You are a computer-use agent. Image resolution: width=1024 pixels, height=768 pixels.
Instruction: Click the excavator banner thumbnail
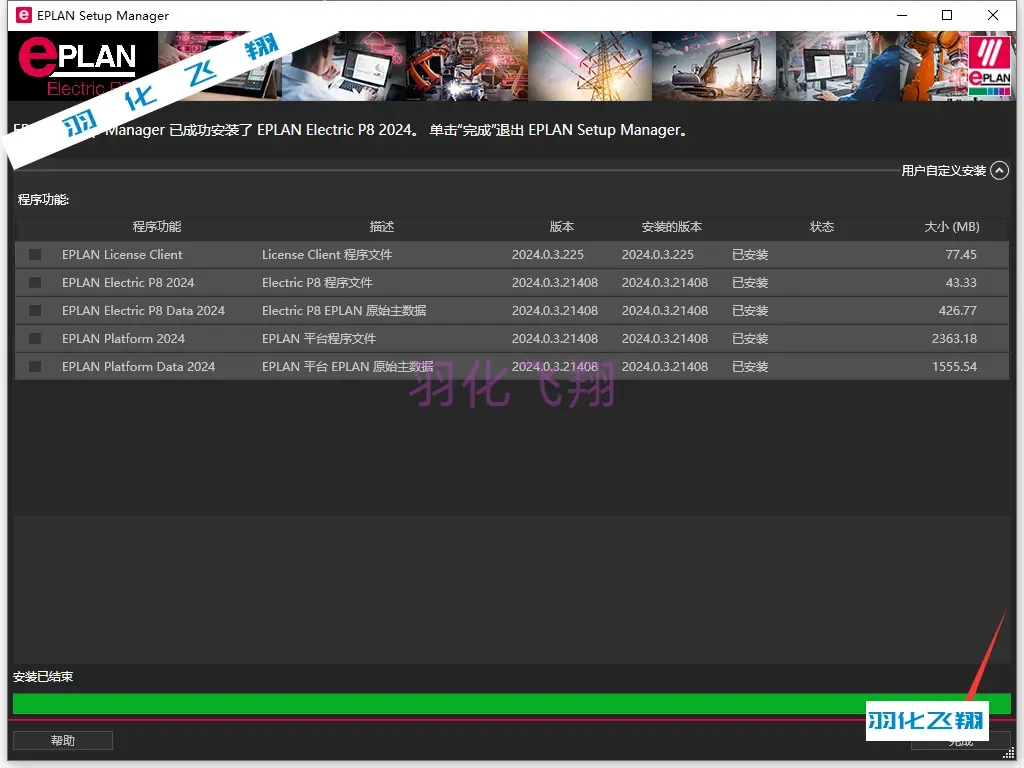coord(714,66)
